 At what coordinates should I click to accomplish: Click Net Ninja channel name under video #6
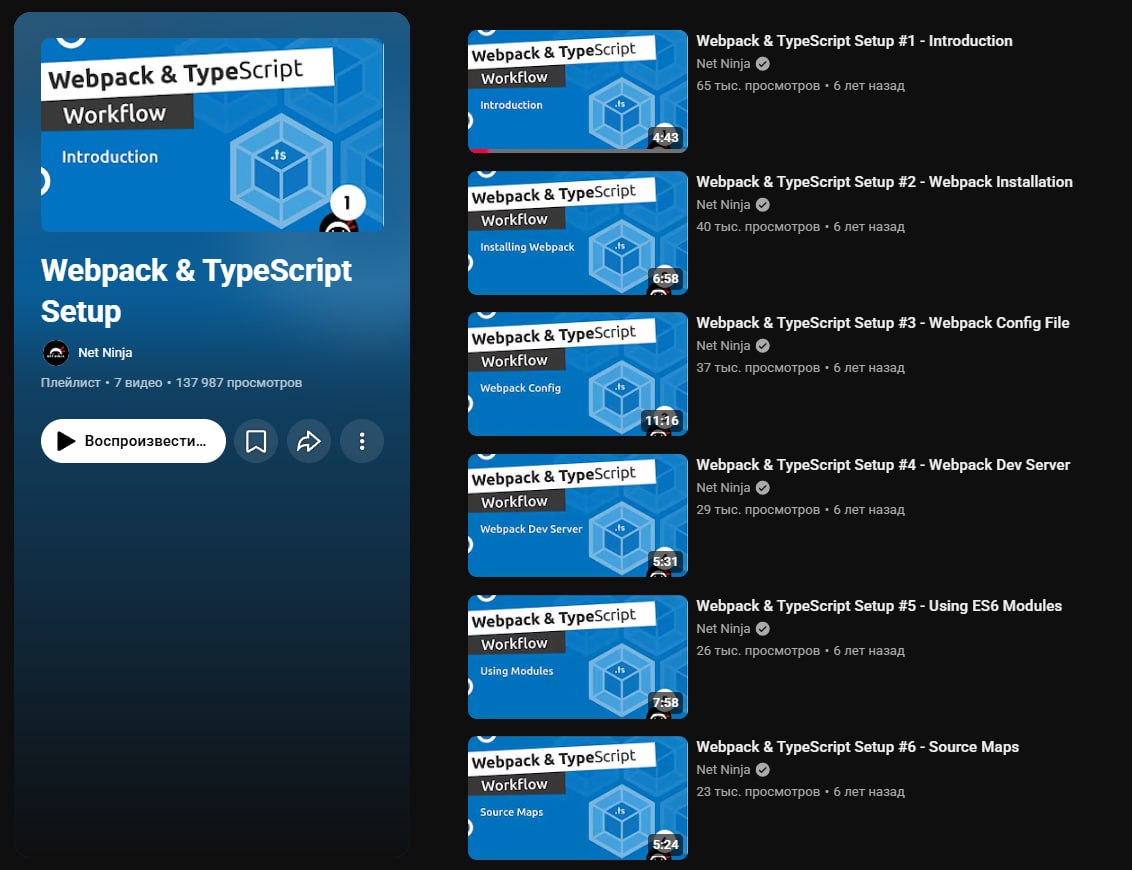(x=723, y=770)
